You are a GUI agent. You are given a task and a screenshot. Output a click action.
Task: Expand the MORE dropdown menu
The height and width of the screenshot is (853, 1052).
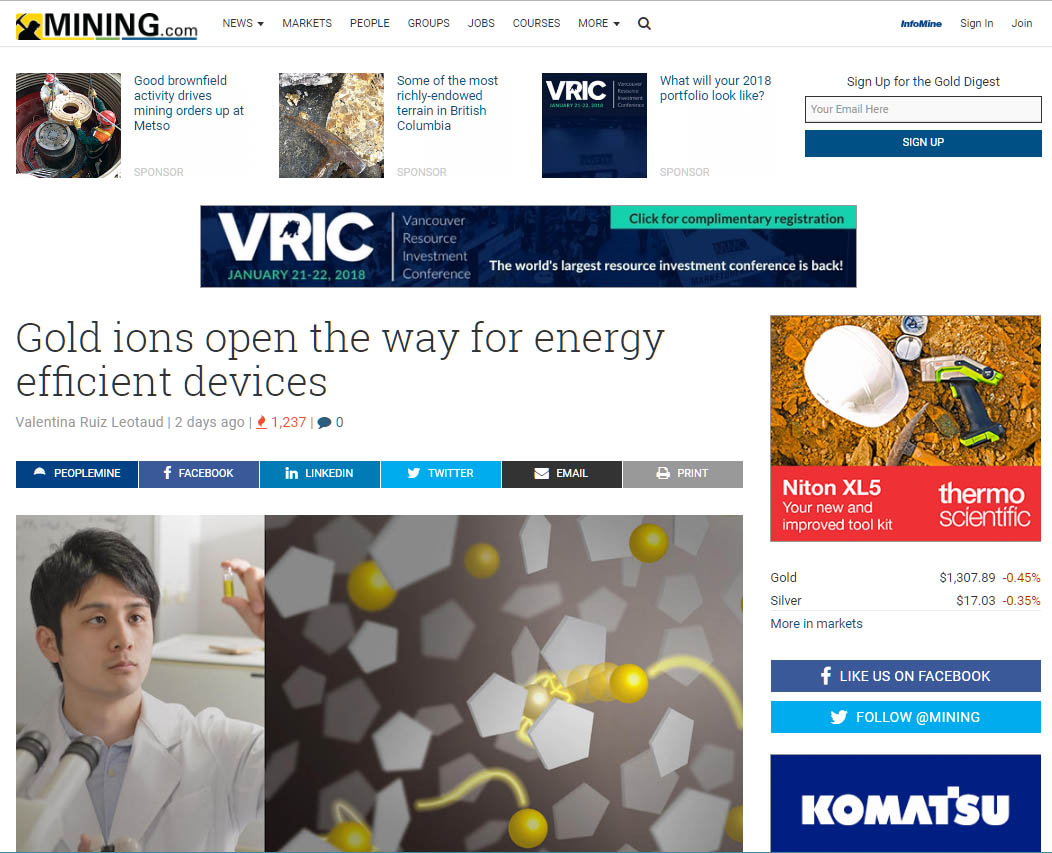tap(598, 23)
